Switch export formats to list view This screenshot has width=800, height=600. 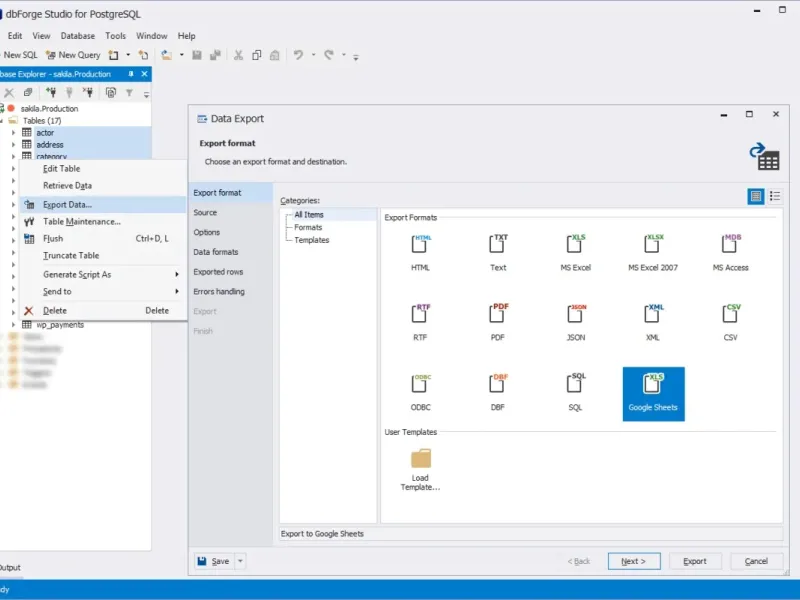click(x=775, y=196)
